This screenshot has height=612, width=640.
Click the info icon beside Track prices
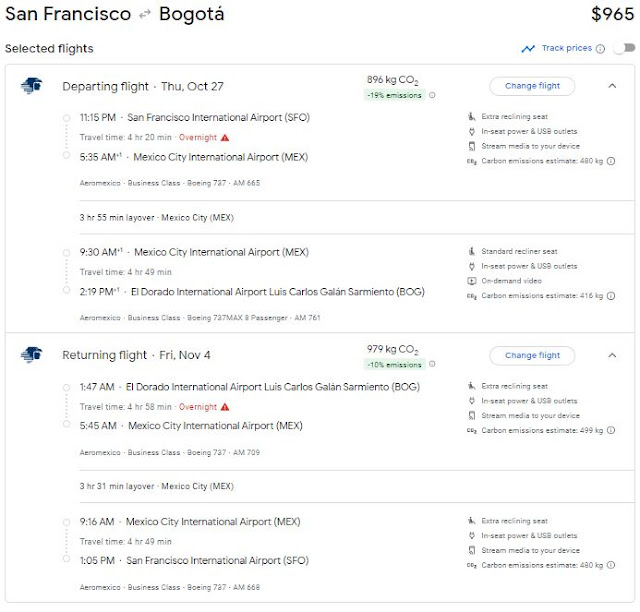pyautogui.click(x=600, y=49)
